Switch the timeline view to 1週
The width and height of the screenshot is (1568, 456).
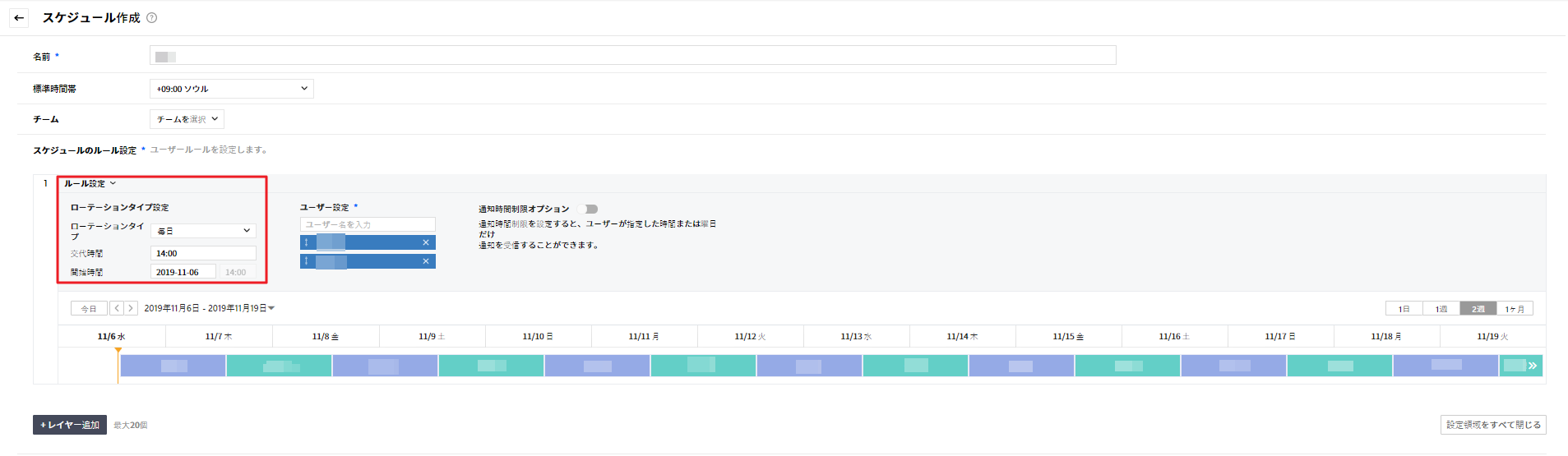pos(1441,309)
